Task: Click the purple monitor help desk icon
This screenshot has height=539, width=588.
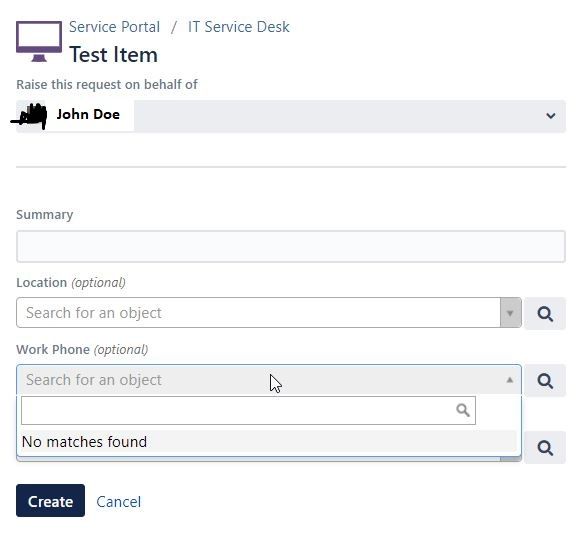Action: (39, 41)
